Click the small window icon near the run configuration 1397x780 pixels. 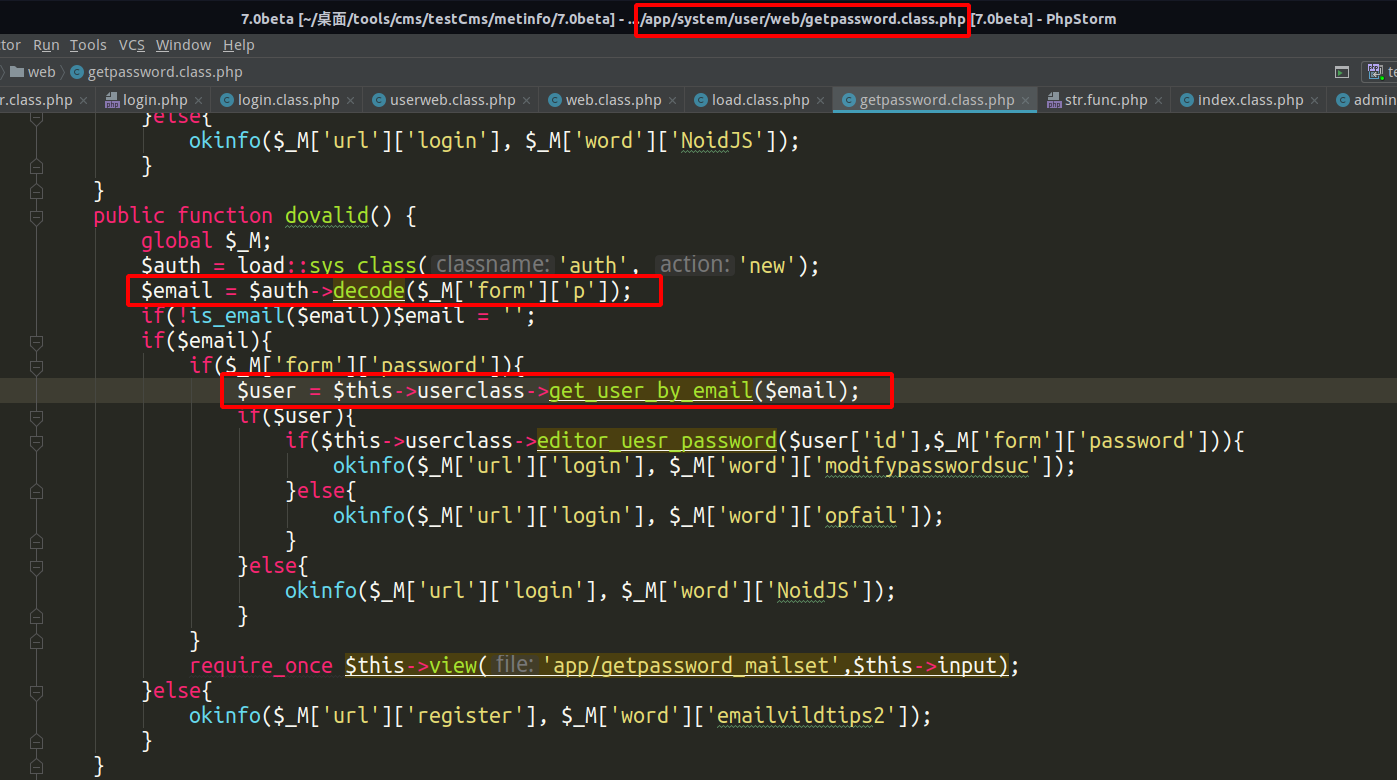[1342, 72]
